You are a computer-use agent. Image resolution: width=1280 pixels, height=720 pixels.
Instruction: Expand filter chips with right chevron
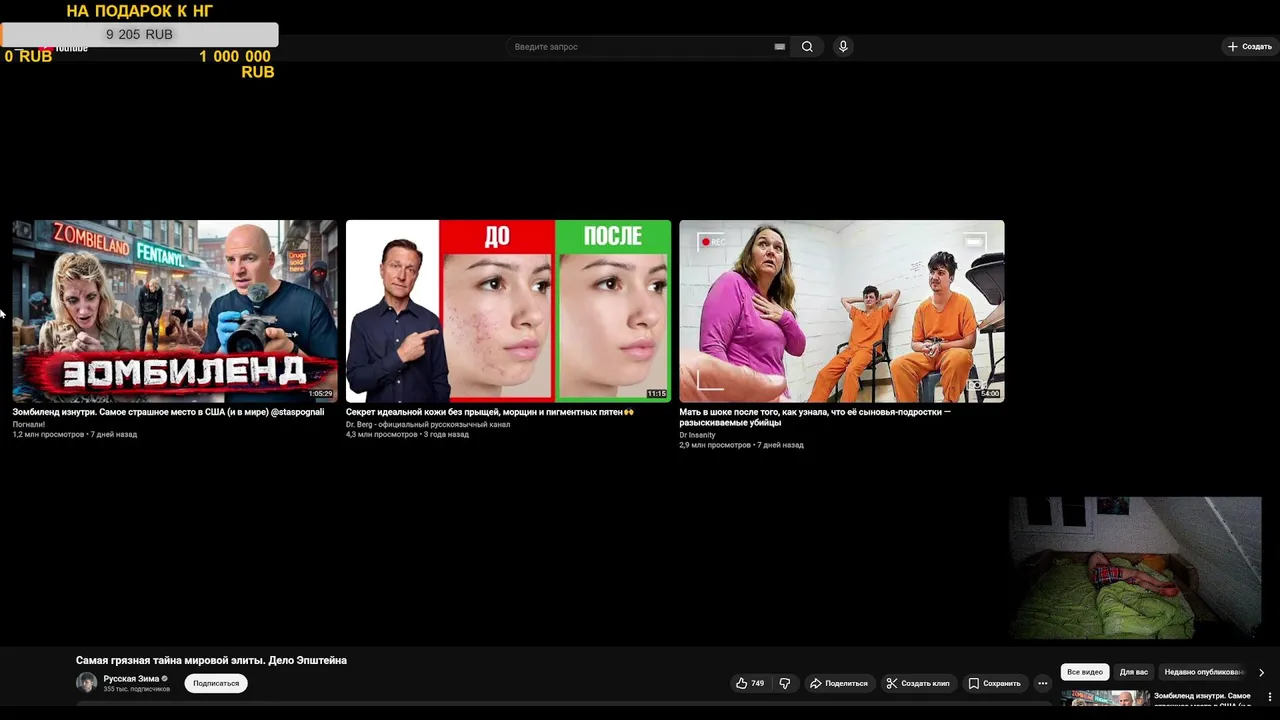pos(1261,672)
